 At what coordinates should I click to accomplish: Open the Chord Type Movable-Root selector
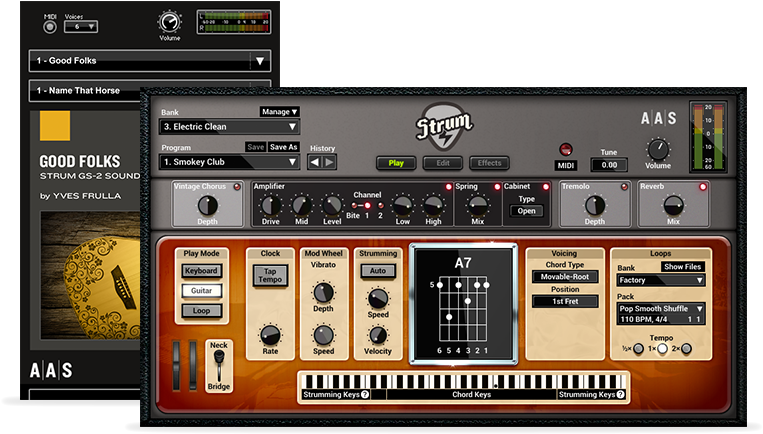tap(565, 277)
